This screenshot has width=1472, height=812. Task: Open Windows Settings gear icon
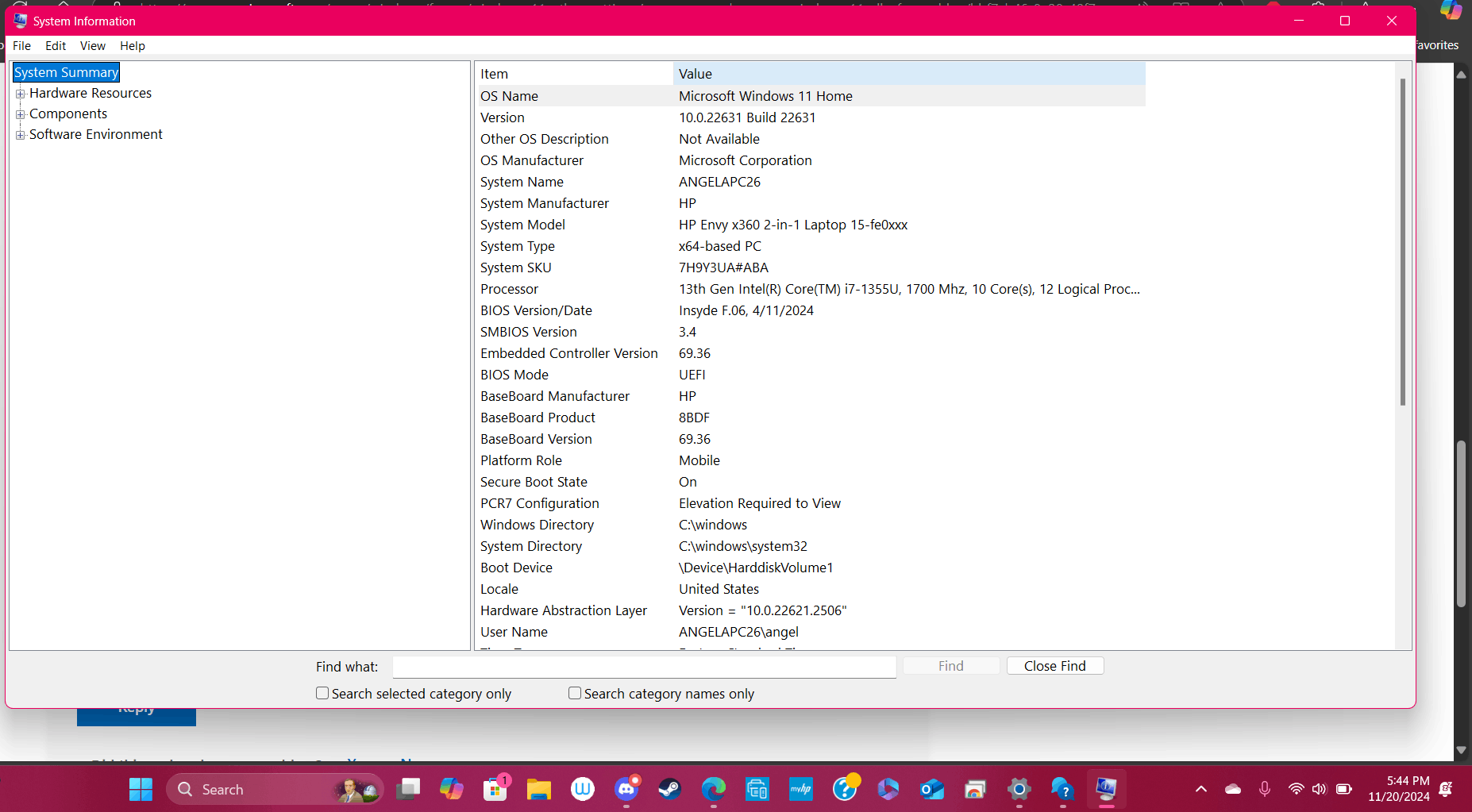pyautogui.click(x=1019, y=789)
